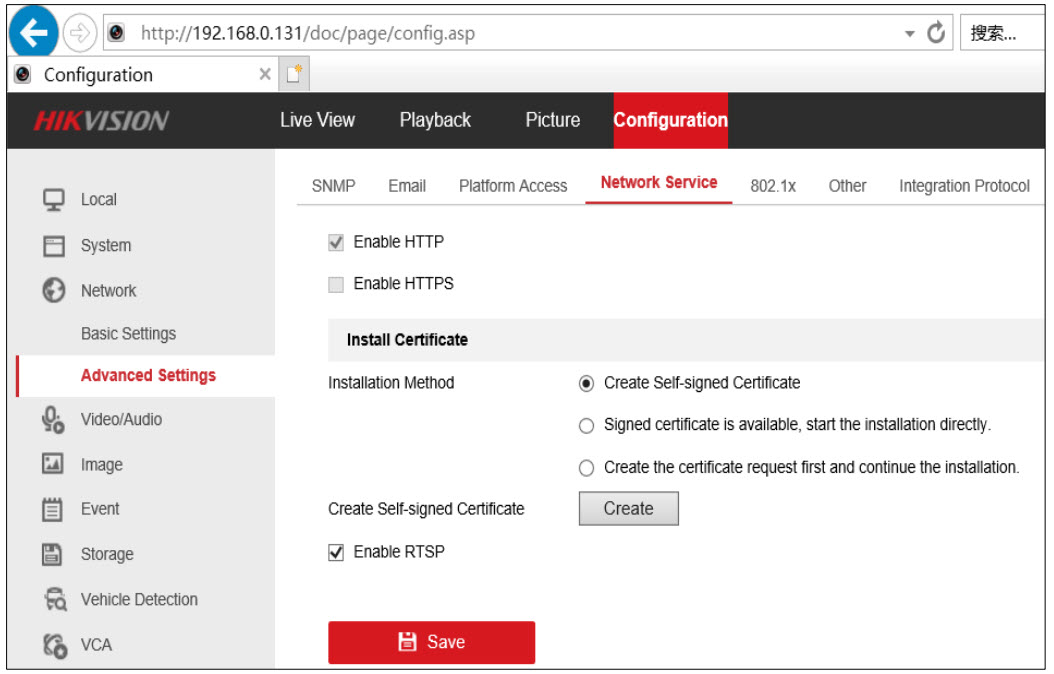This screenshot has height=674, width=1054.
Task: Click the Create certificate button
Action: [x=628, y=508]
